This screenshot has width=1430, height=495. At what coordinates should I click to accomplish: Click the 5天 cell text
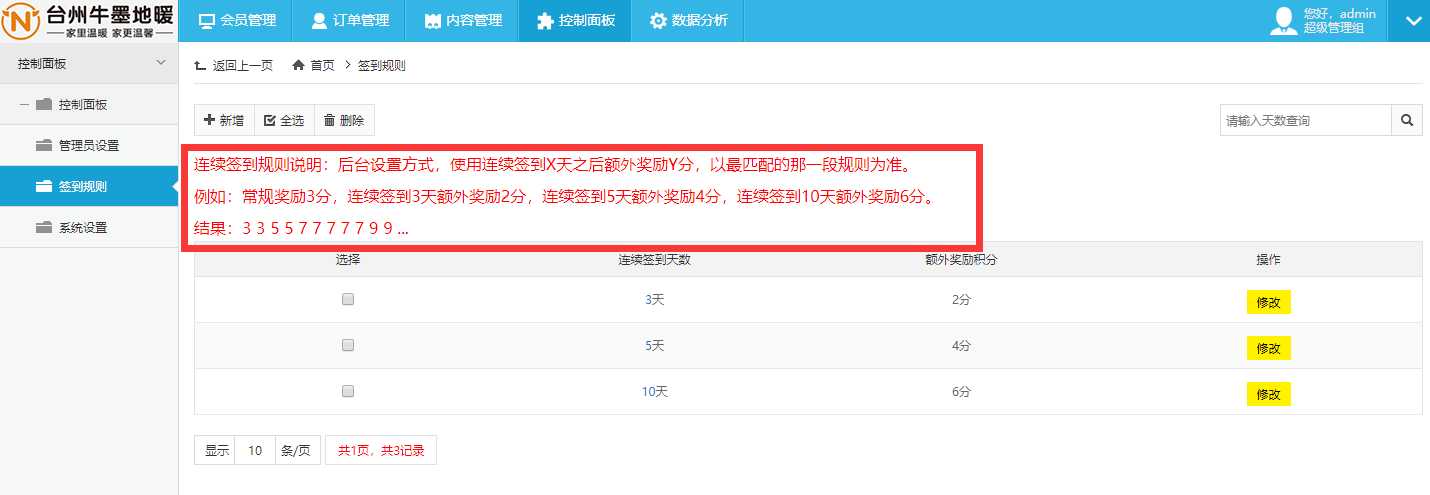(x=654, y=346)
